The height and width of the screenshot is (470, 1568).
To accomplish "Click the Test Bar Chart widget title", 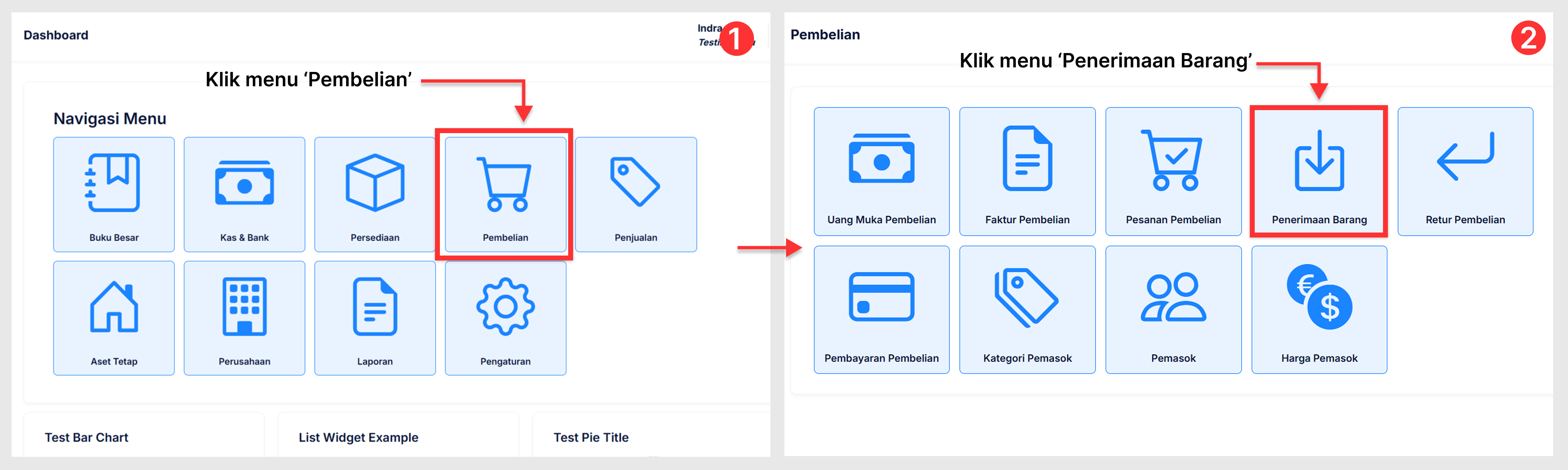I will coord(86,437).
